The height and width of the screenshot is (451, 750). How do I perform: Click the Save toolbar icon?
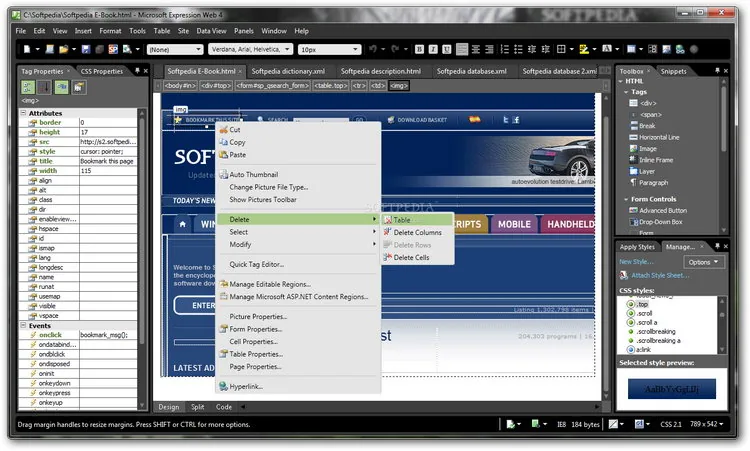pos(86,49)
